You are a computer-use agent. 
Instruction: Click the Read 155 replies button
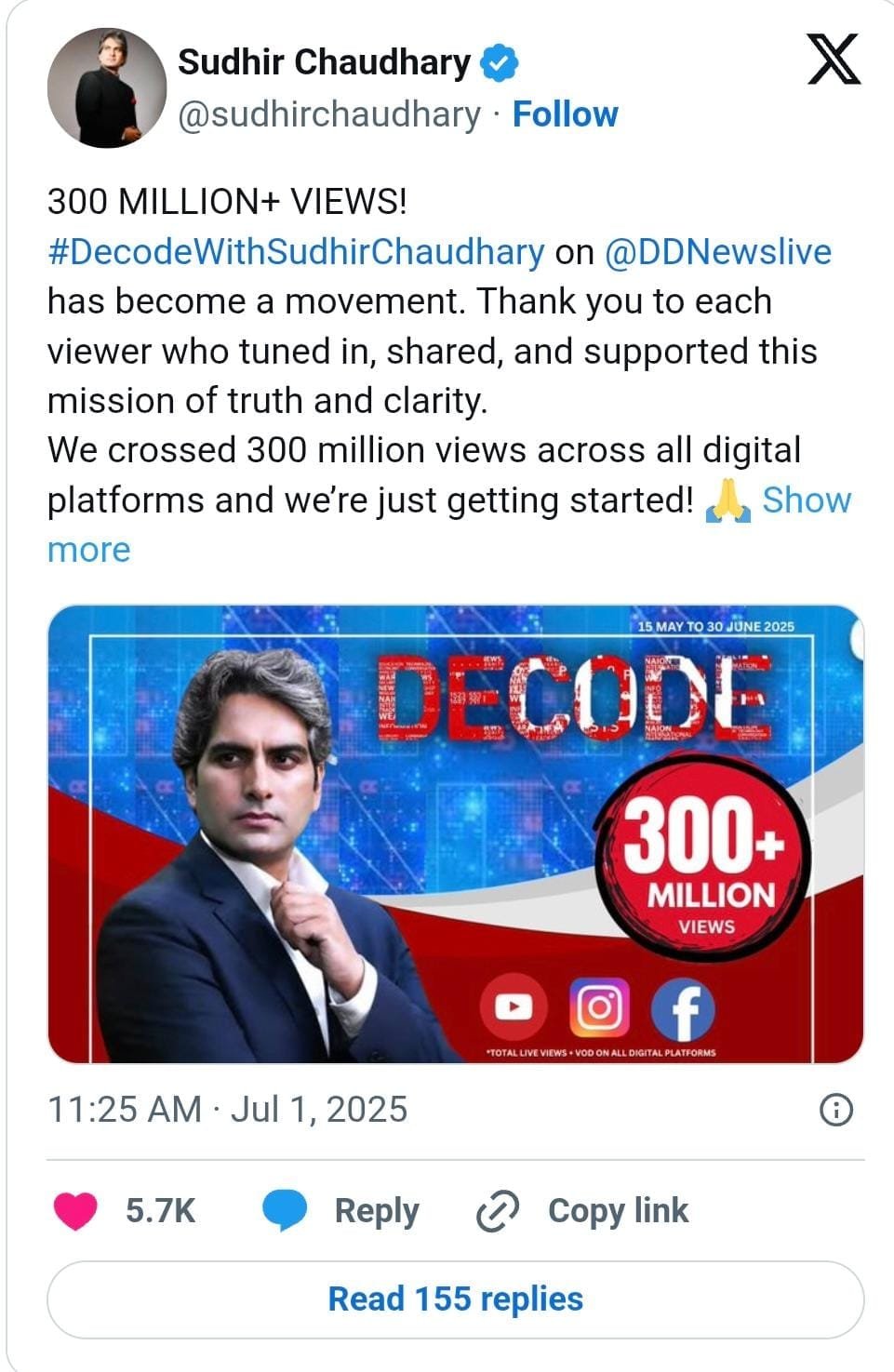455,1299
